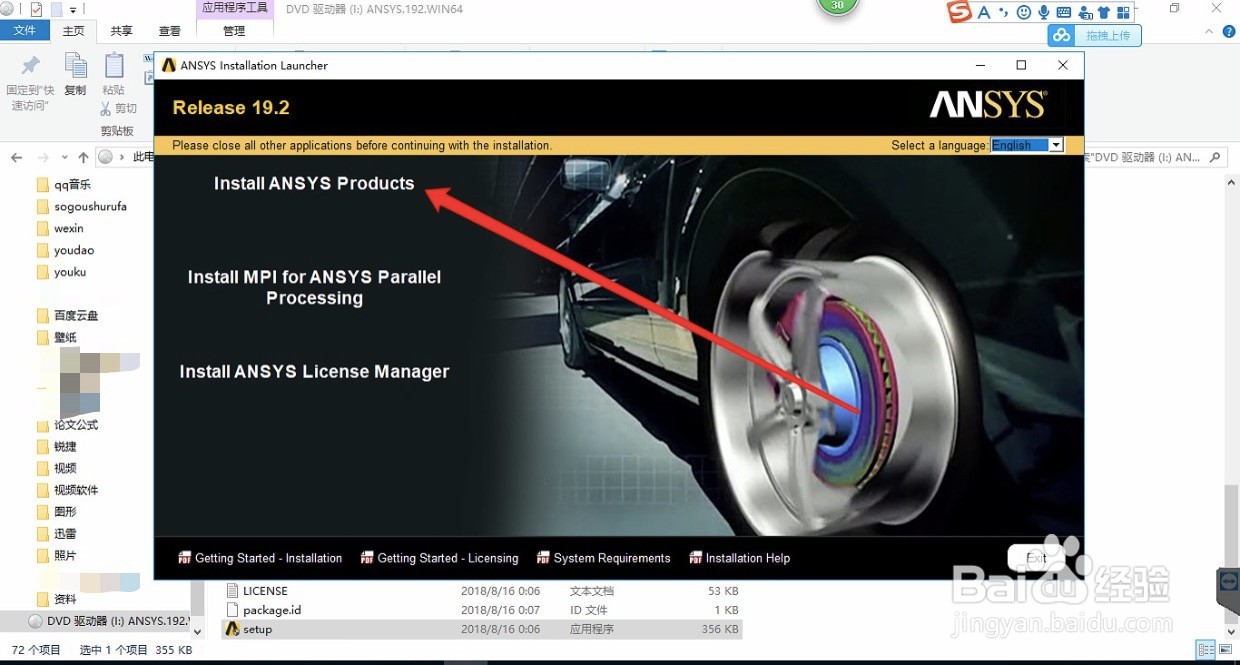Open the System Requirements document
The image size is (1240, 665).
tap(603, 558)
